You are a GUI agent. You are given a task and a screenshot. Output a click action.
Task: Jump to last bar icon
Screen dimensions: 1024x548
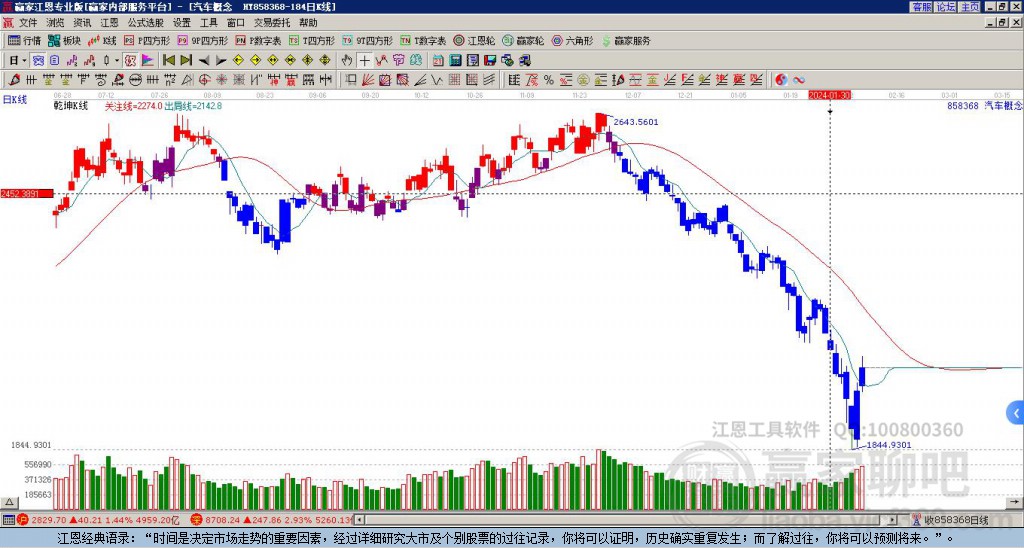(186, 61)
